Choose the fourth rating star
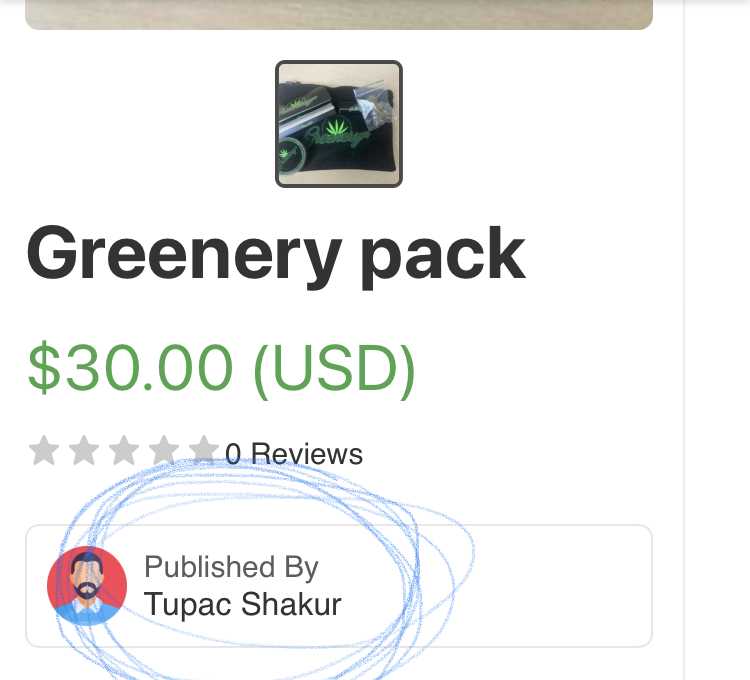 click(x=164, y=450)
